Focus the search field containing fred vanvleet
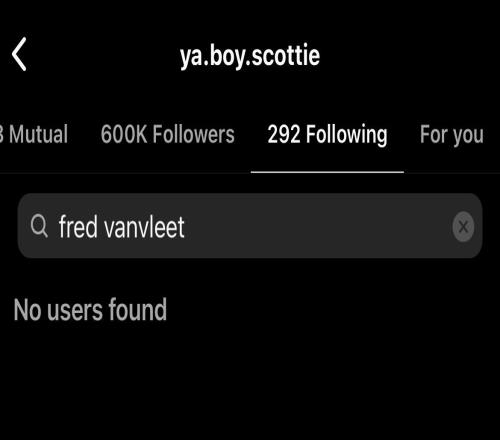This screenshot has width=500, height=440. tap(250, 226)
